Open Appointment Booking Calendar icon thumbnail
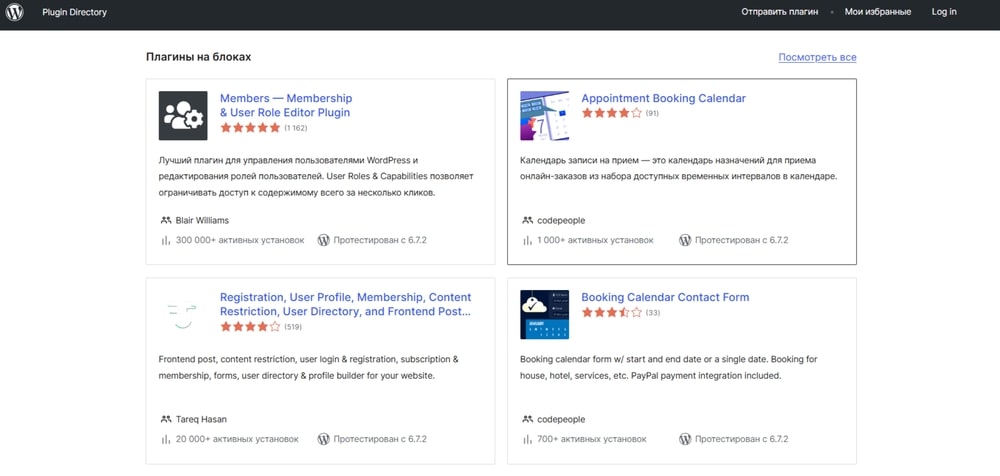The image size is (1000, 476). coord(545,115)
